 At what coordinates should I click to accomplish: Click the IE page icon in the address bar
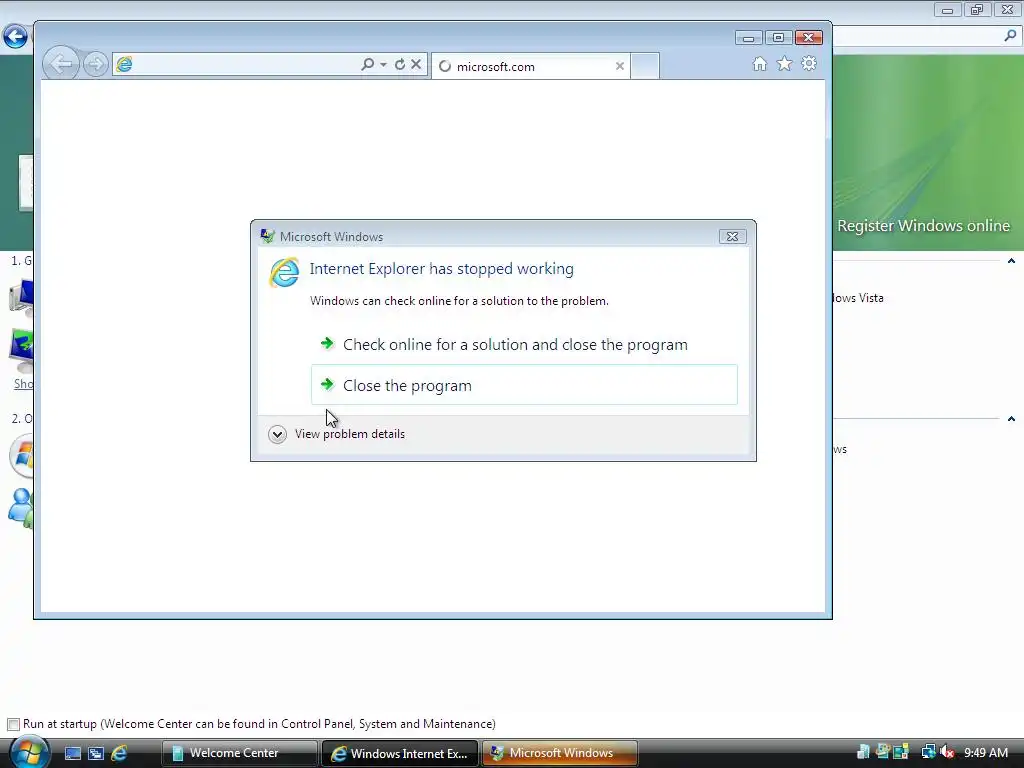click(124, 64)
